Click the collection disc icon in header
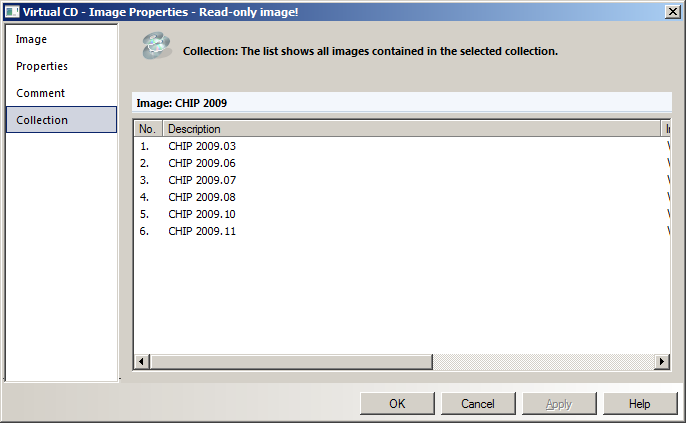The image size is (686, 423). pos(155,46)
